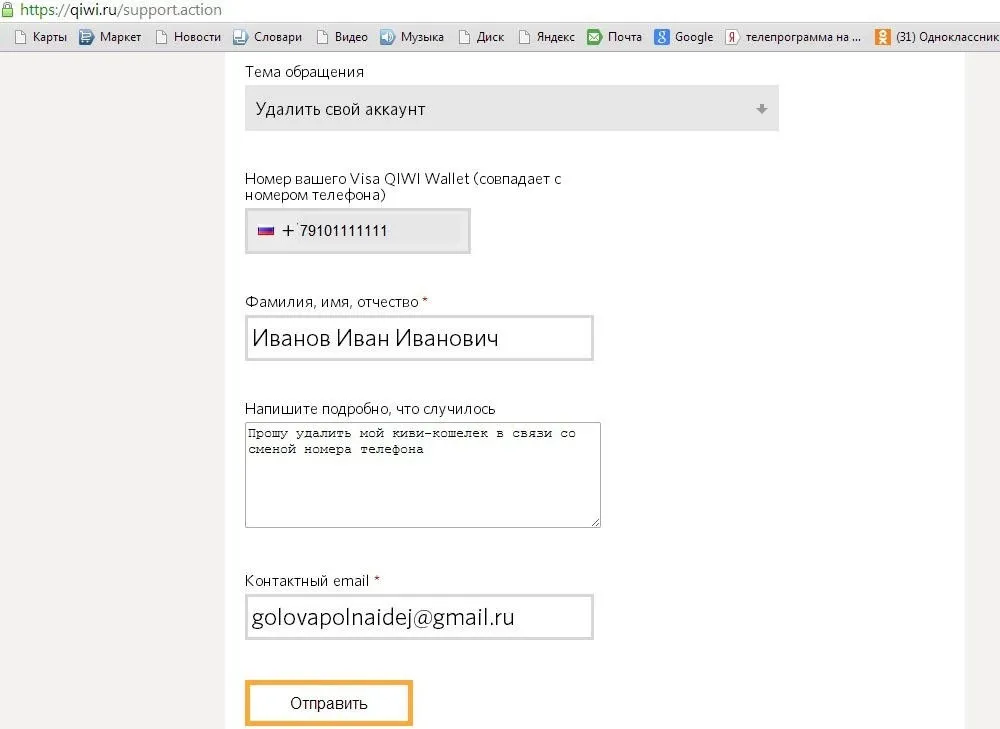1000x729 pixels.
Task: Open the Тема обращения dropdown
Action: click(510, 109)
